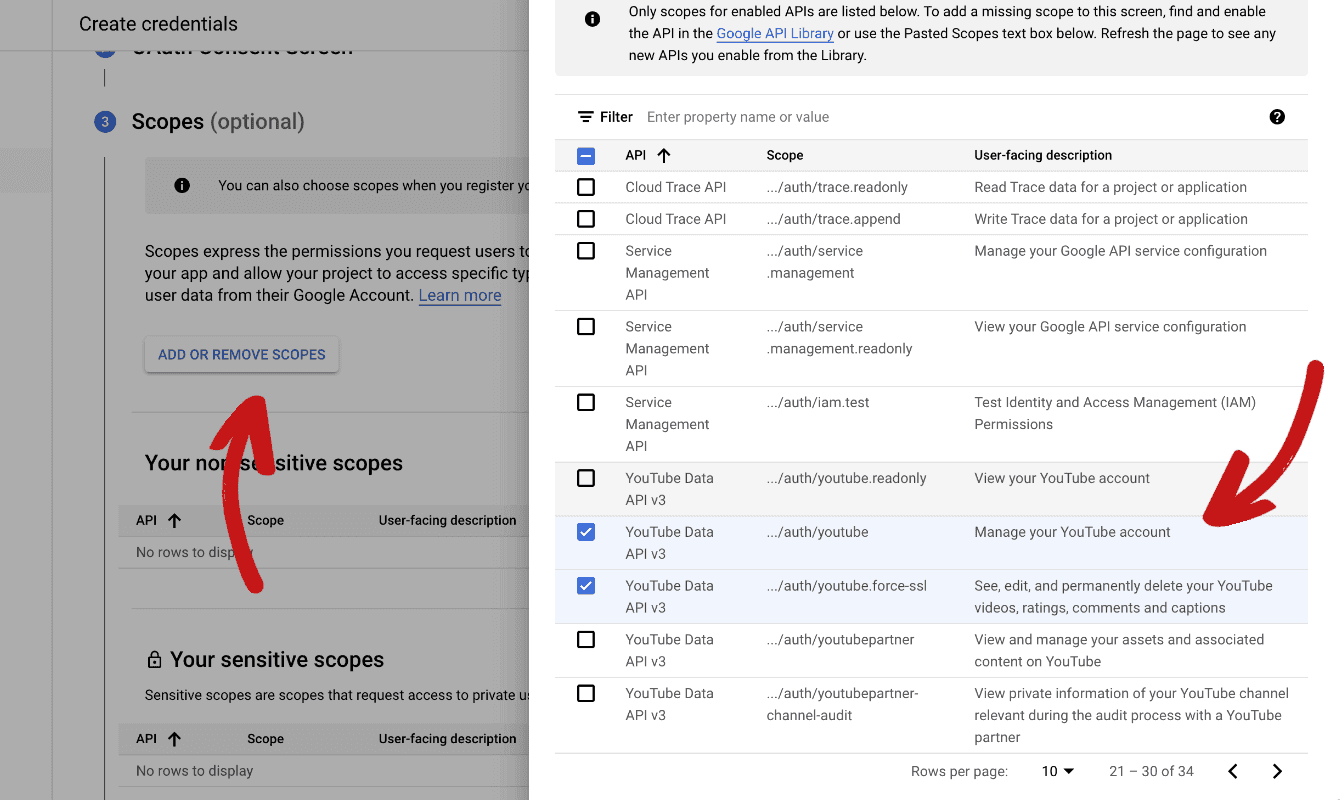Click 'Manage your Google API service configuration' text
Viewport: 1340px width, 800px height.
tap(1121, 251)
